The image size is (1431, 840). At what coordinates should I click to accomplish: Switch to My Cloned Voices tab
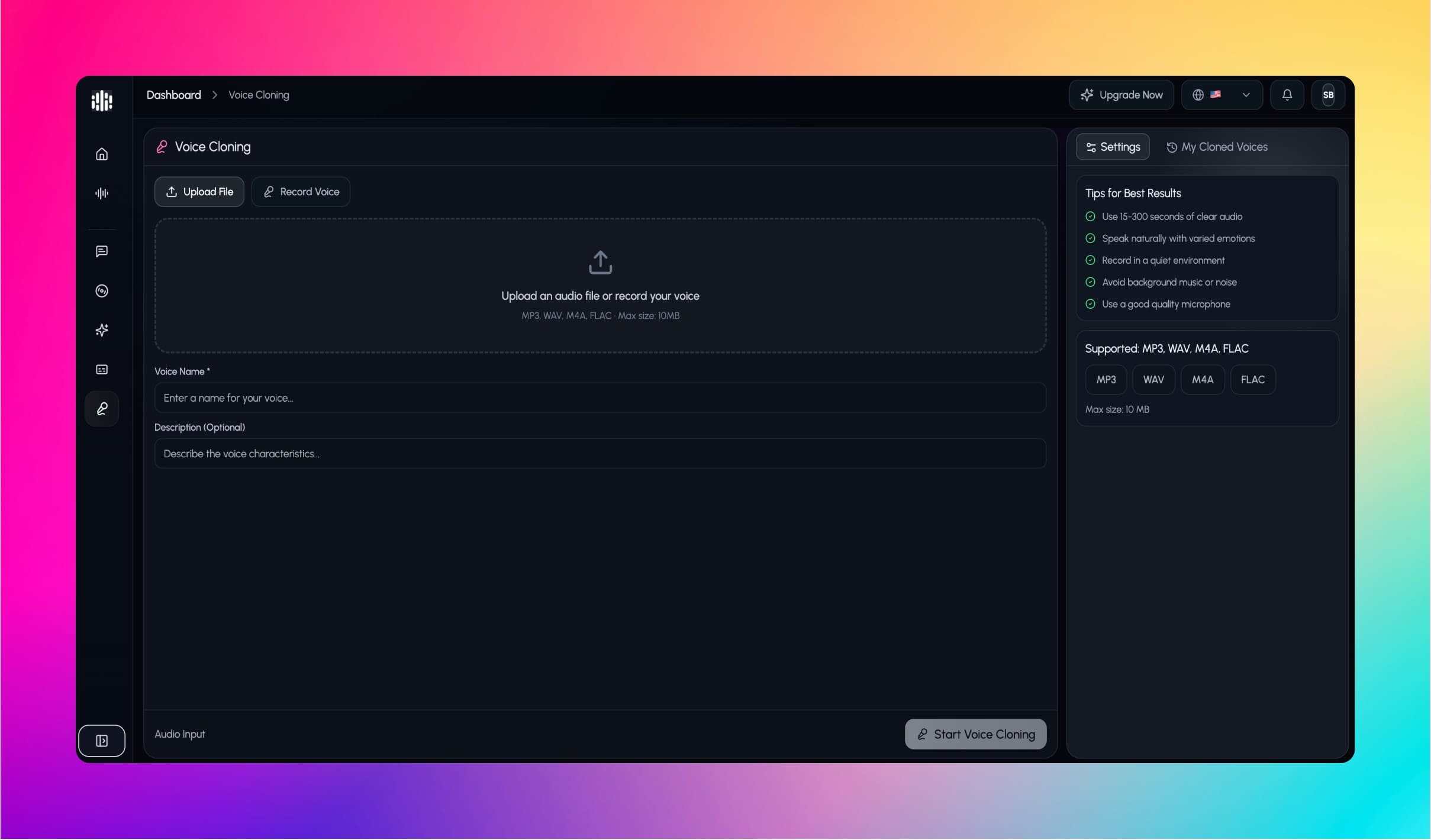click(x=1217, y=147)
